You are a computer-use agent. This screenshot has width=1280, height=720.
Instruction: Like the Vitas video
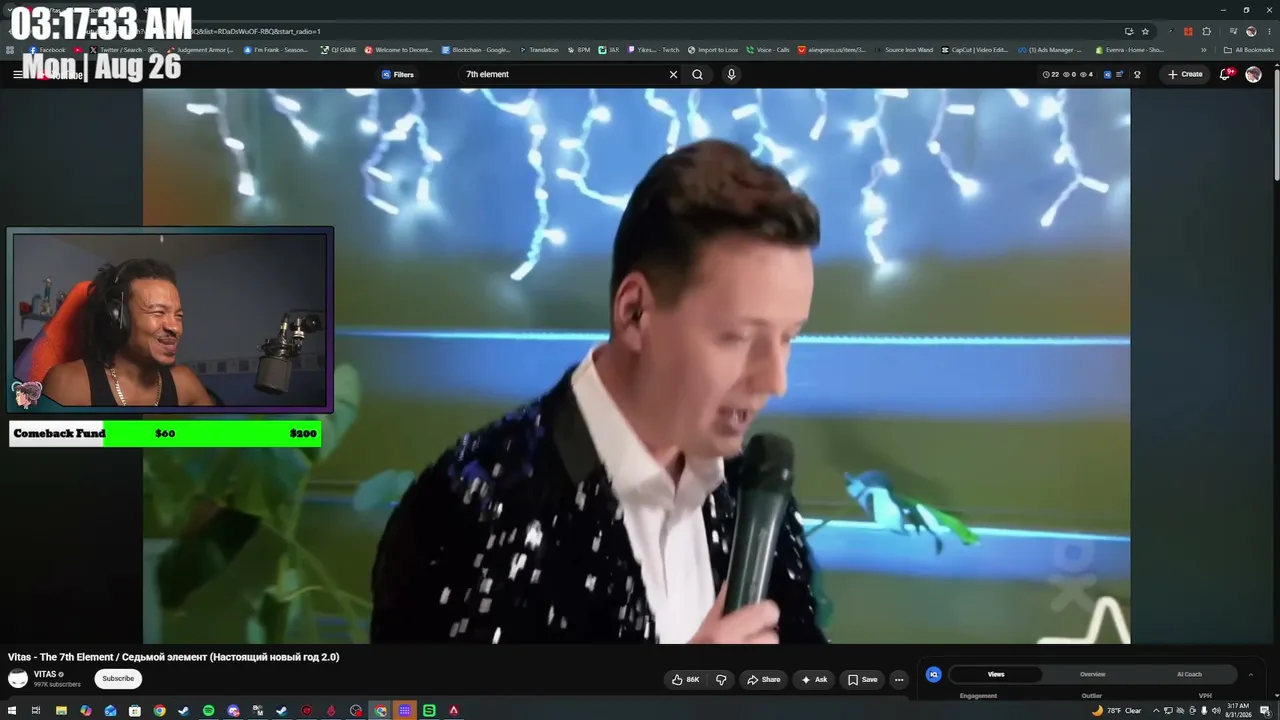(686, 680)
